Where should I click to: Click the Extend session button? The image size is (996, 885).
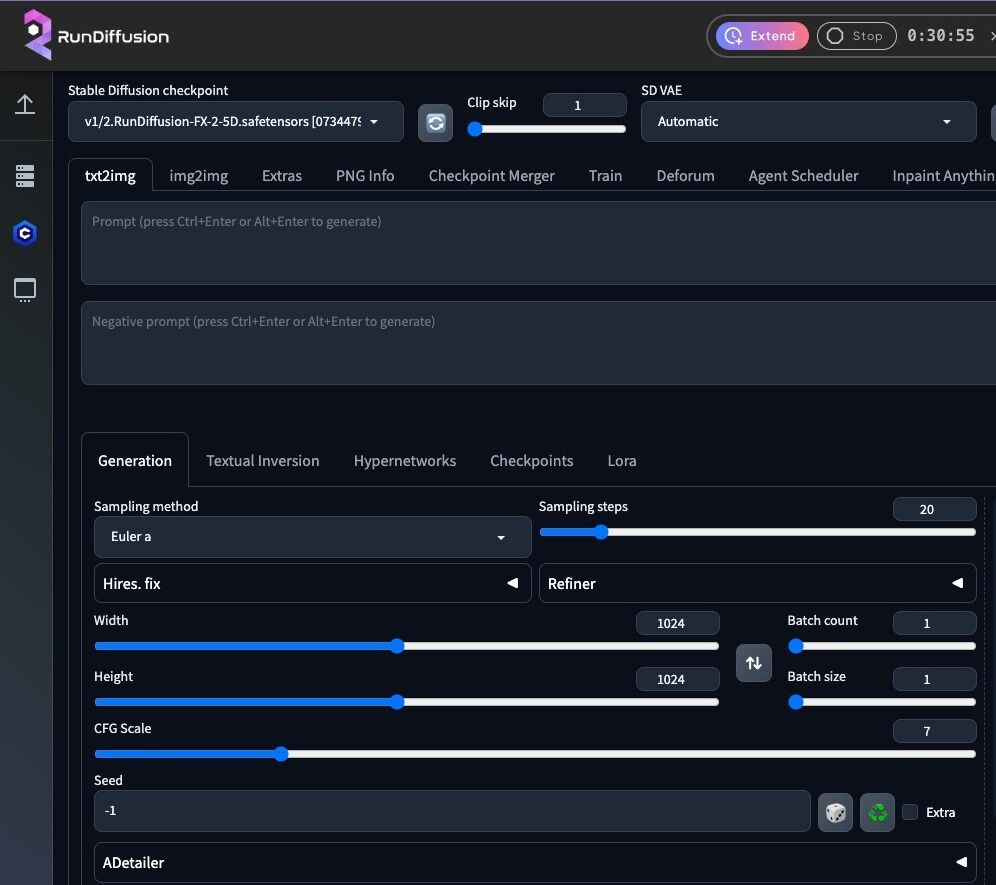762,36
